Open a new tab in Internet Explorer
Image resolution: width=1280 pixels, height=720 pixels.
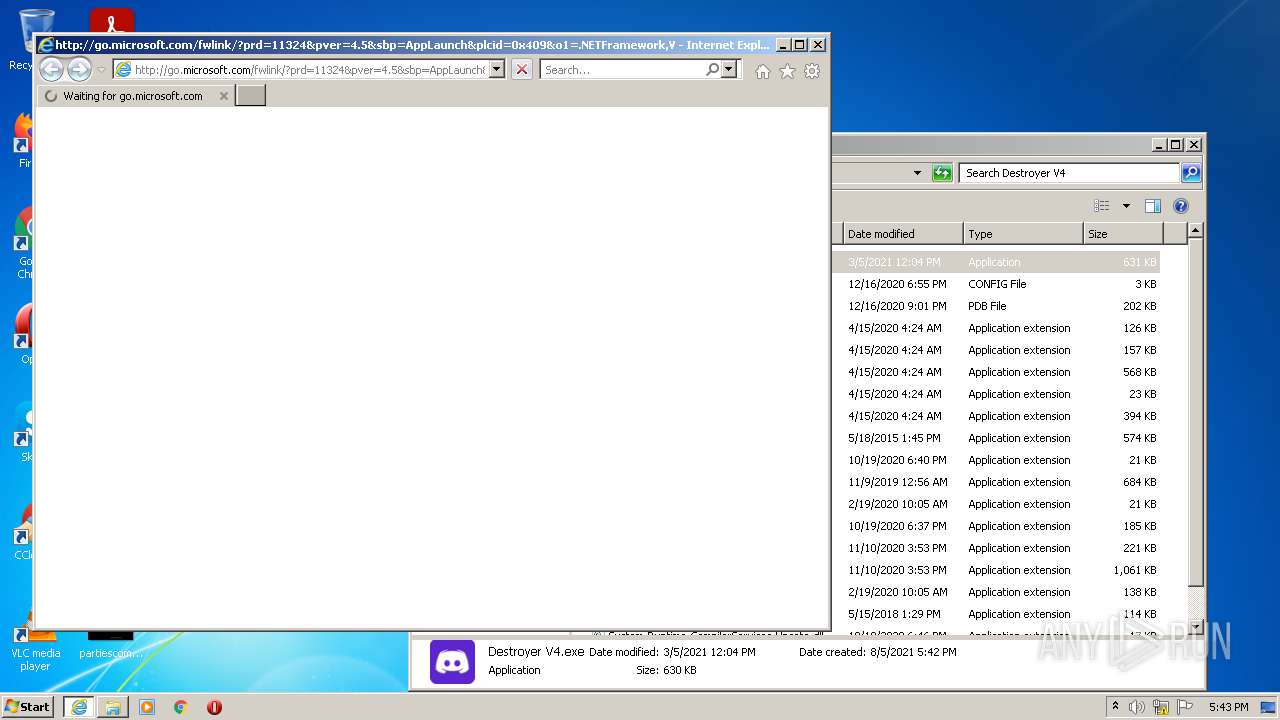250,96
